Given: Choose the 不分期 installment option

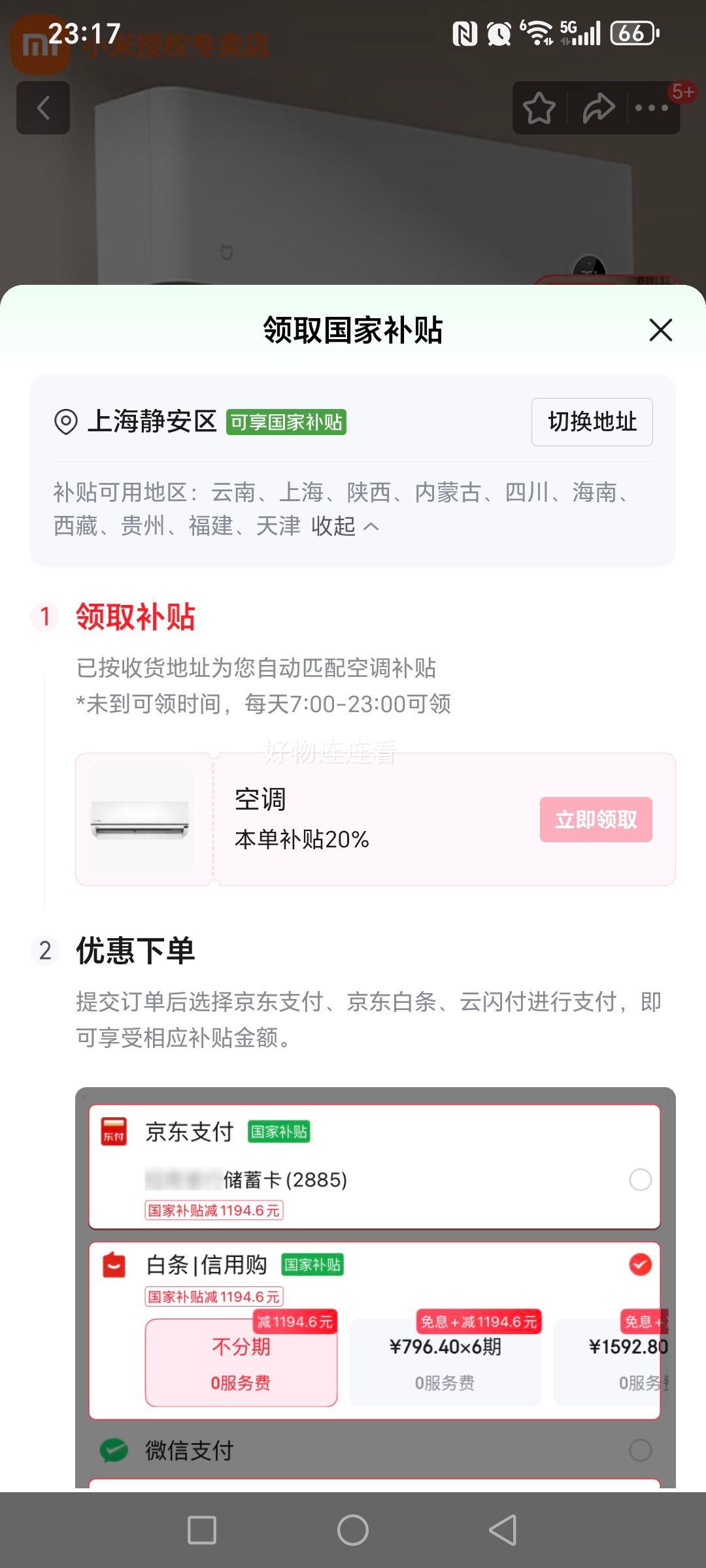Looking at the screenshot, I should click(x=241, y=1363).
